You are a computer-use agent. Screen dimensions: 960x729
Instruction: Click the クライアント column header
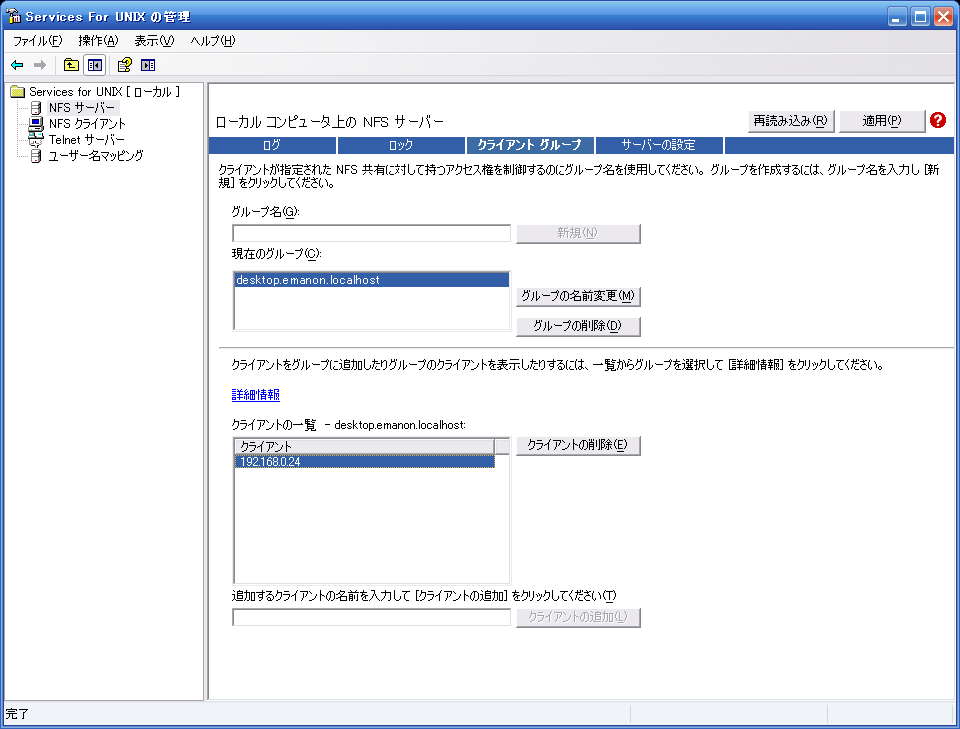365,446
